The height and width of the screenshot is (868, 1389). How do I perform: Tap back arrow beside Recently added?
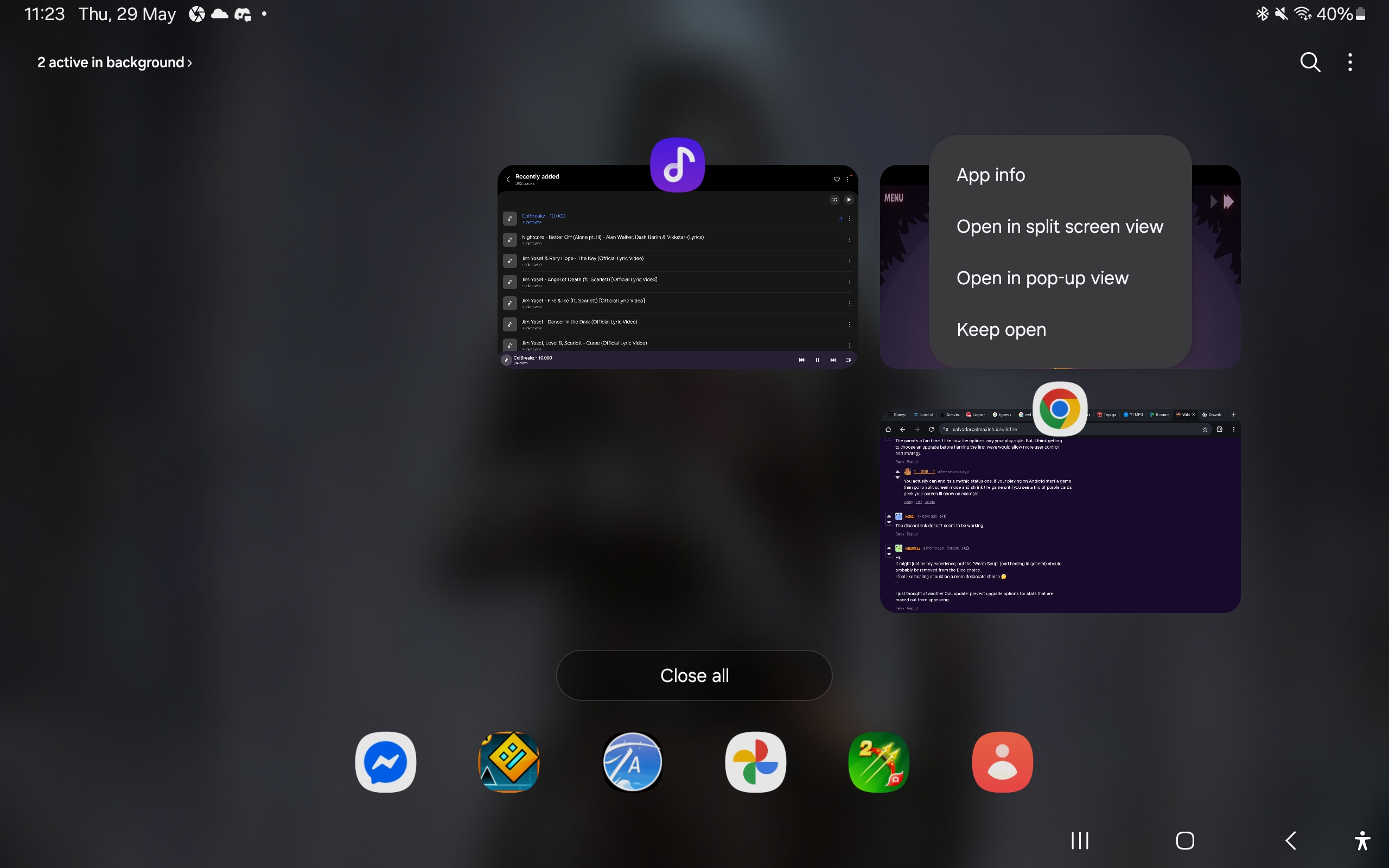tap(508, 179)
